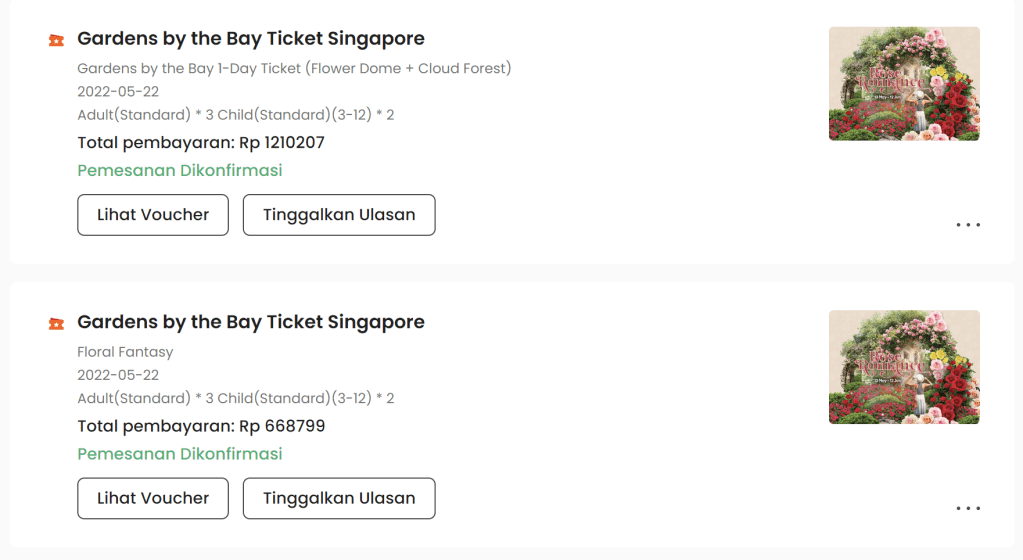Viewport: 1023px width, 560px height.
Task: Click total payment Rp 668799
Action: click(x=201, y=426)
